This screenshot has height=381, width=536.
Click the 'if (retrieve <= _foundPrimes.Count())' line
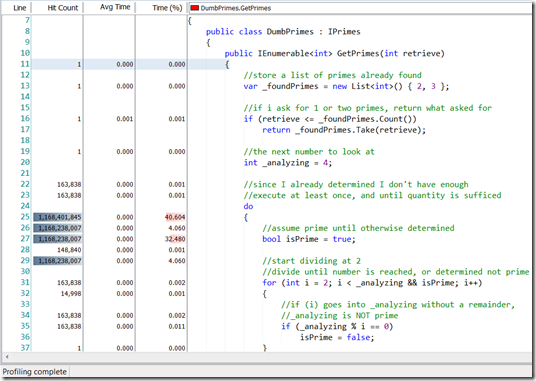(330, 119)
